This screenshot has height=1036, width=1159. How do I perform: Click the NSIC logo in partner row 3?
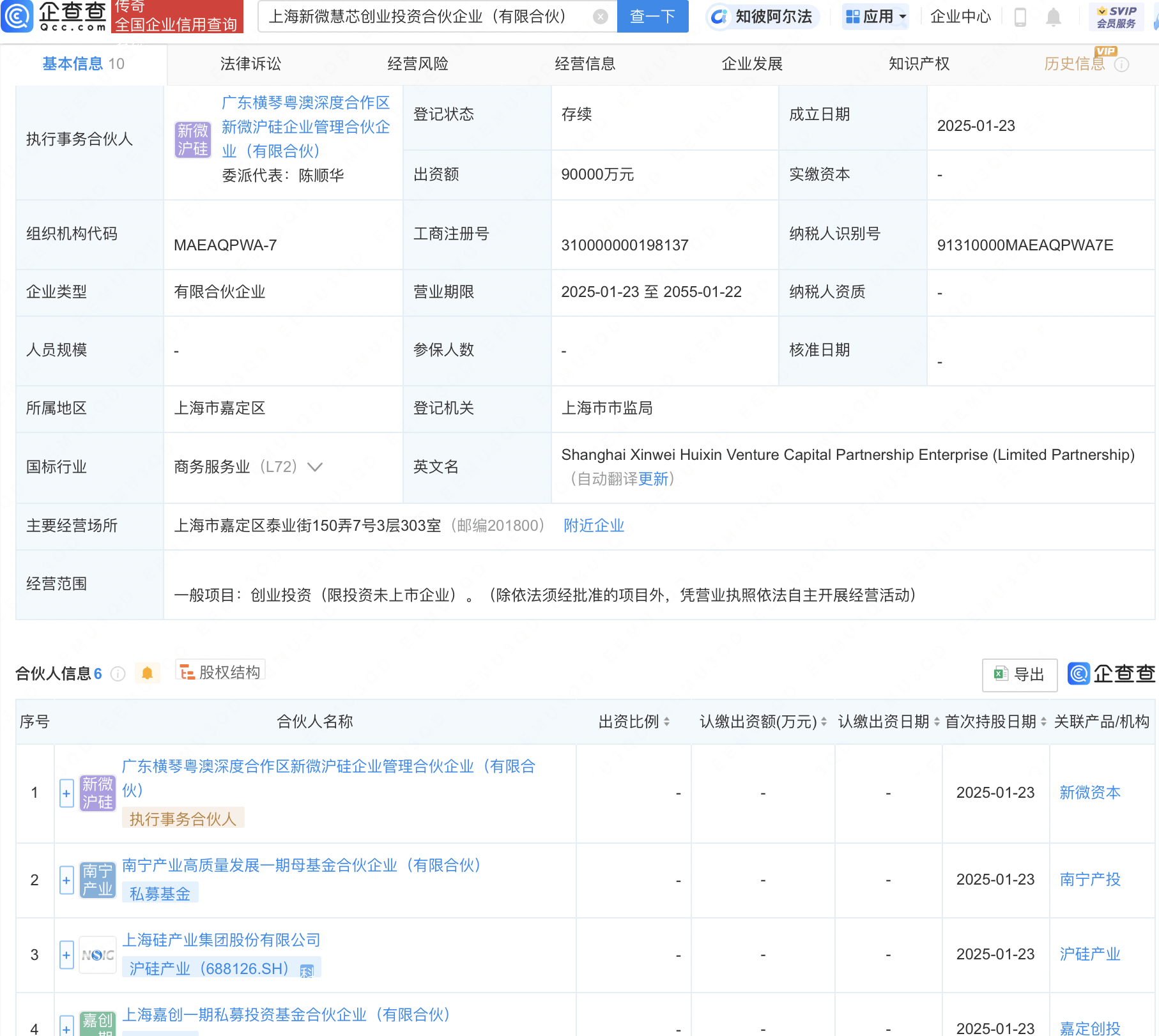pos(97,955)
